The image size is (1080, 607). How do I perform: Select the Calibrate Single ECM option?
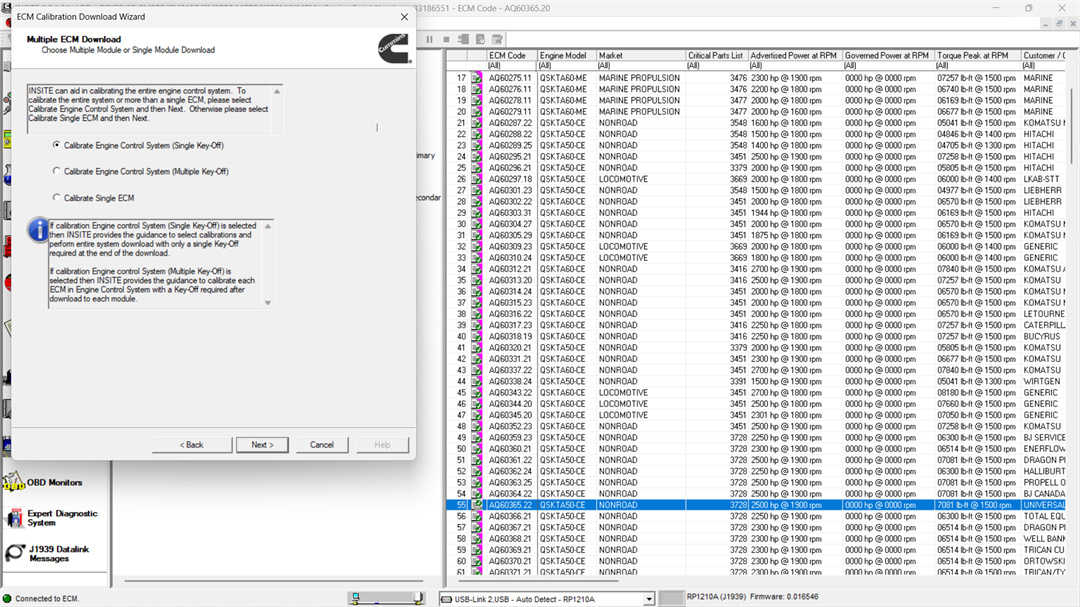tap(57, 198)
